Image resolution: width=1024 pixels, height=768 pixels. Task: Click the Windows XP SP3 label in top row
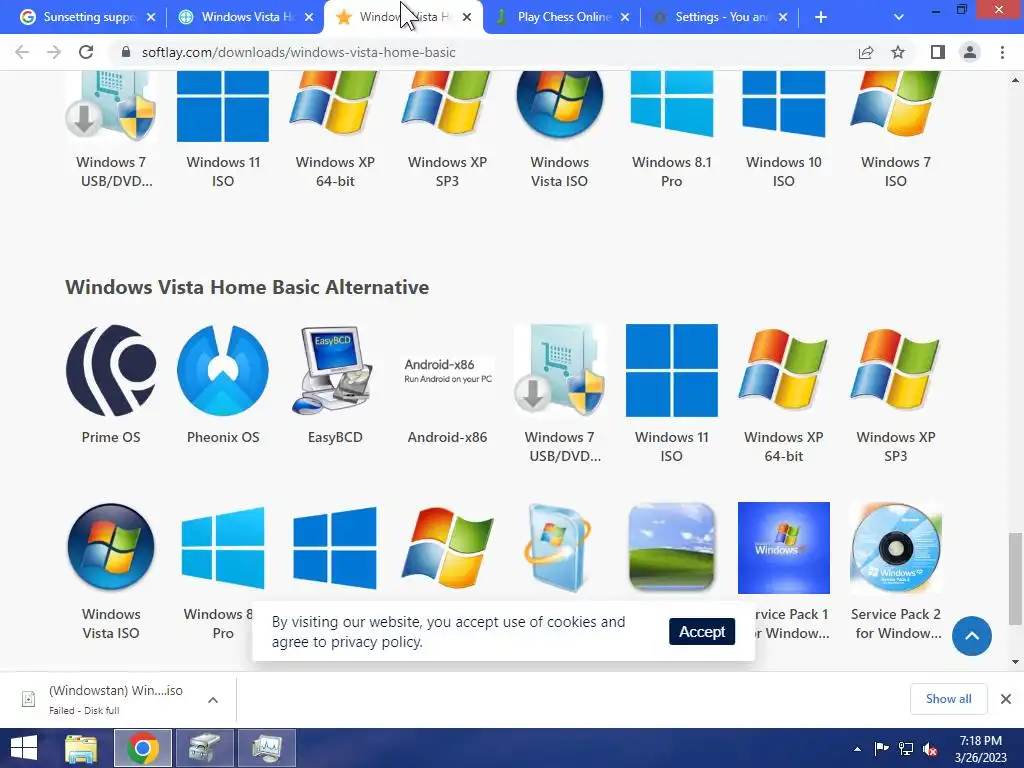[447, 172]
